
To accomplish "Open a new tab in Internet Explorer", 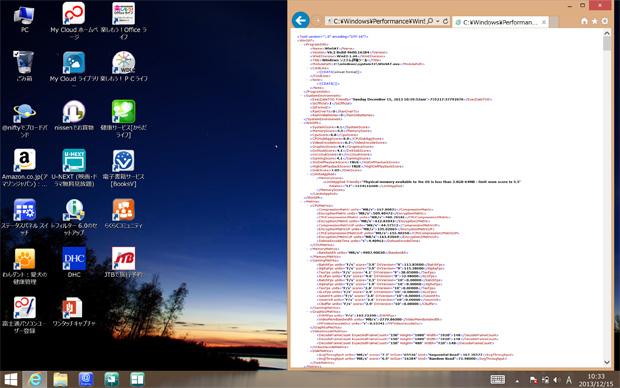I will [554, 22].
